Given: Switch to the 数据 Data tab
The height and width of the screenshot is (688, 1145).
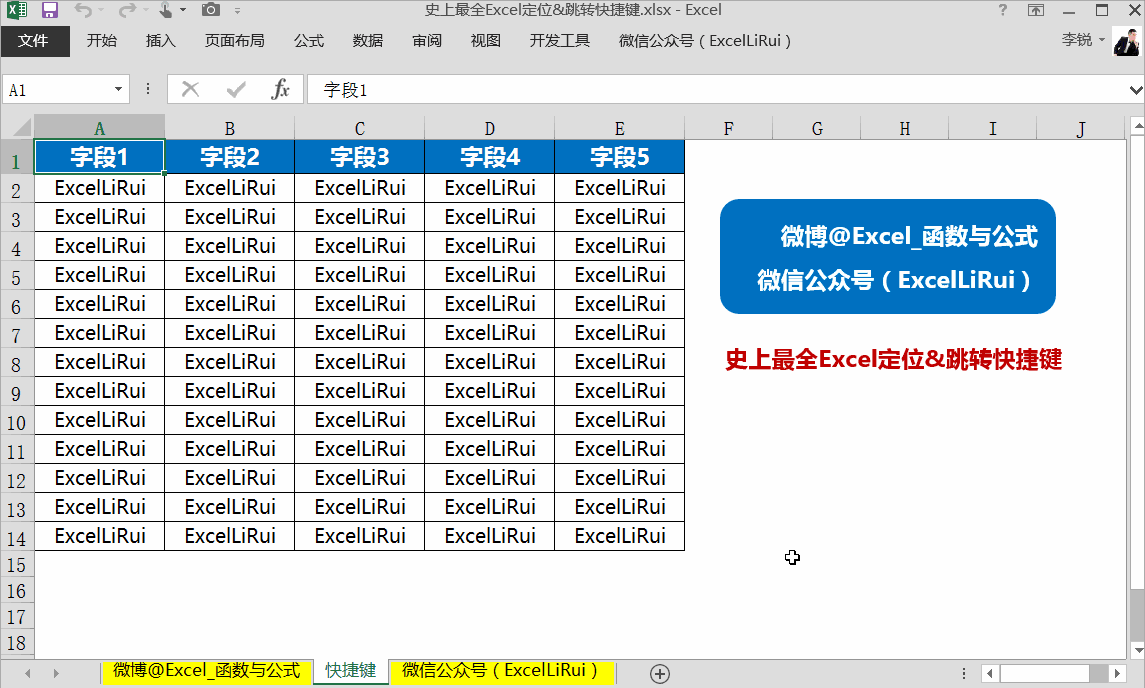Looking at the screenshot, I should pyautogui.click(x=367, y=41).
